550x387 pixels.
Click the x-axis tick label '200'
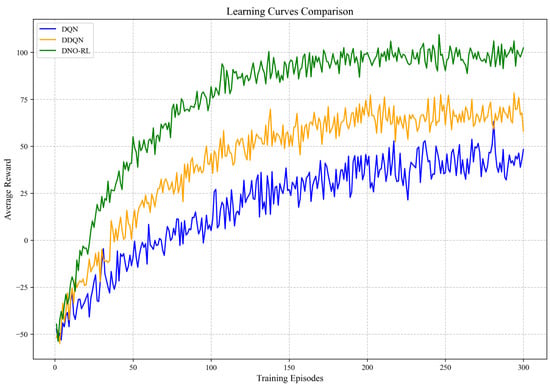point(368,367)
